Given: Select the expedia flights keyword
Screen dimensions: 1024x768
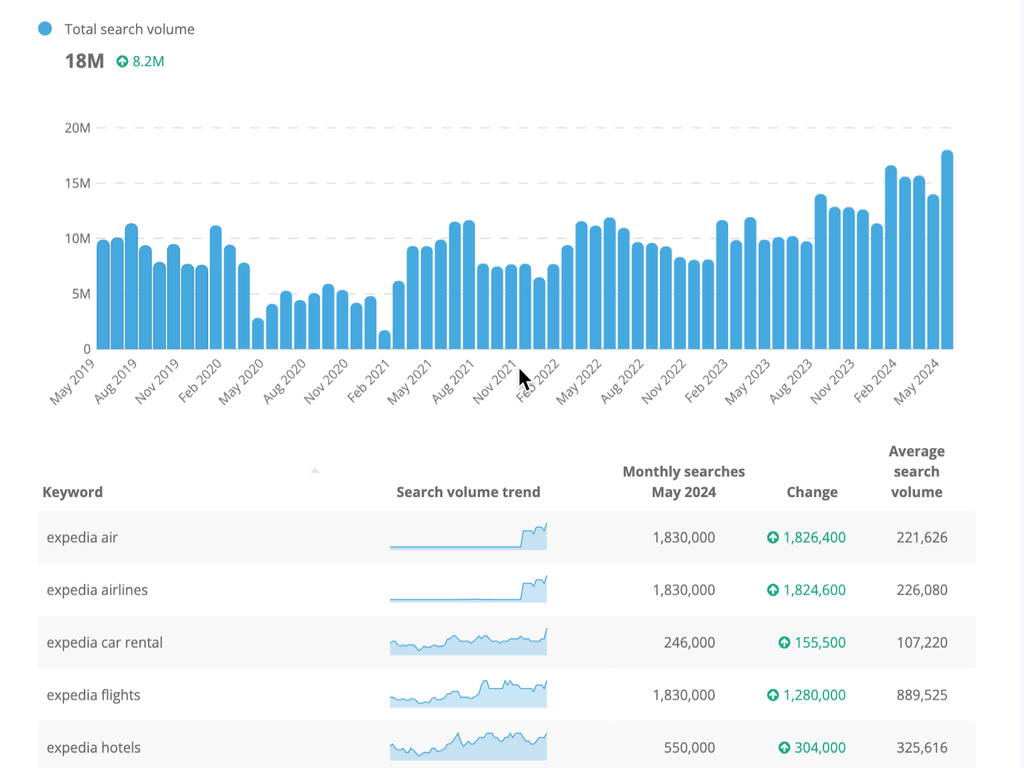Looking at the screenshot, I should coord(93,695).
